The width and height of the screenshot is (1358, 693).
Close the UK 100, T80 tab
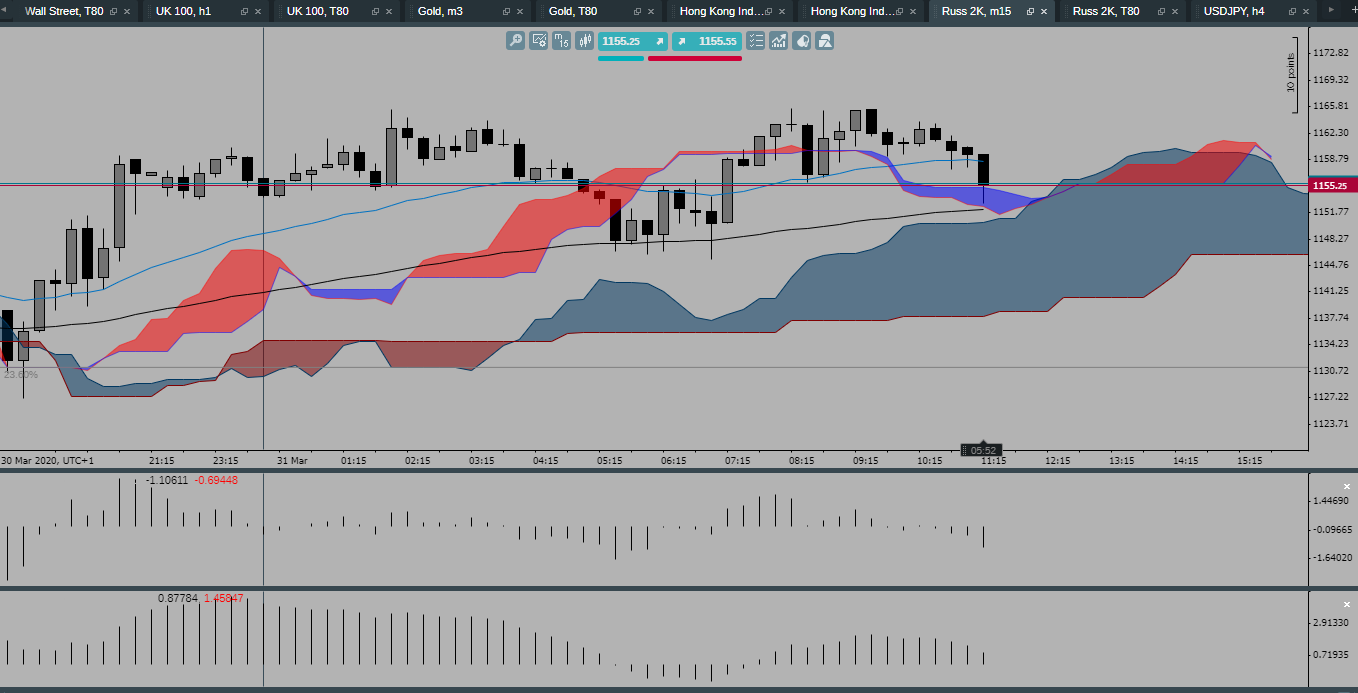coord(389,12)
